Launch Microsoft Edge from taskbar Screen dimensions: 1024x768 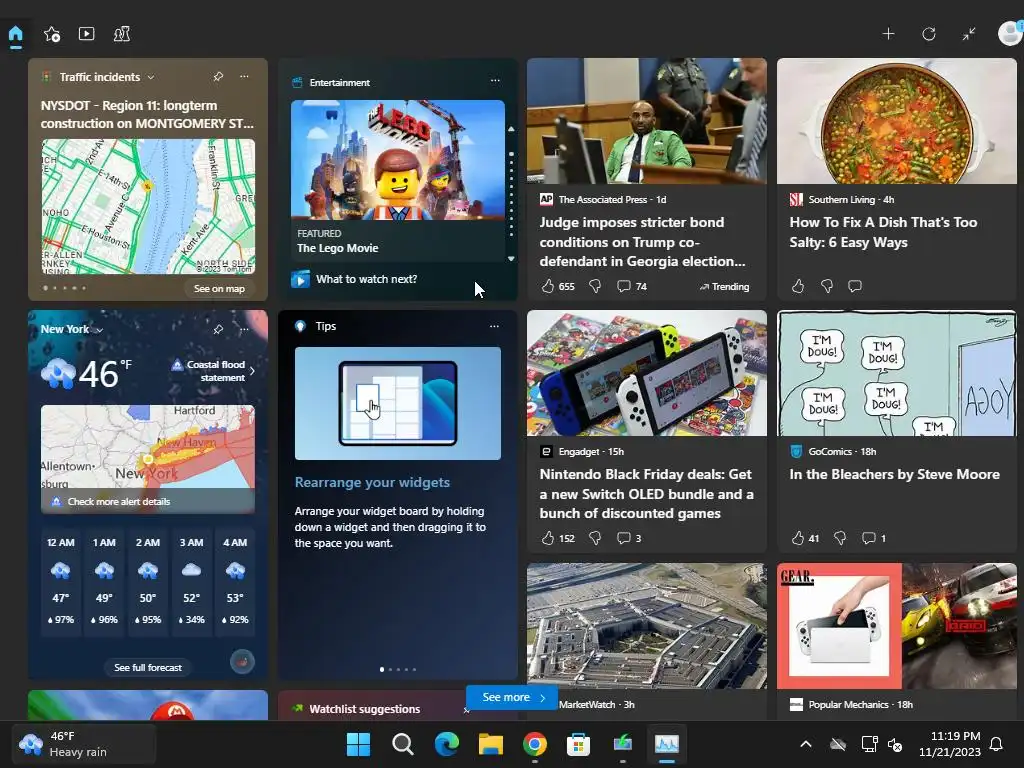447,744
